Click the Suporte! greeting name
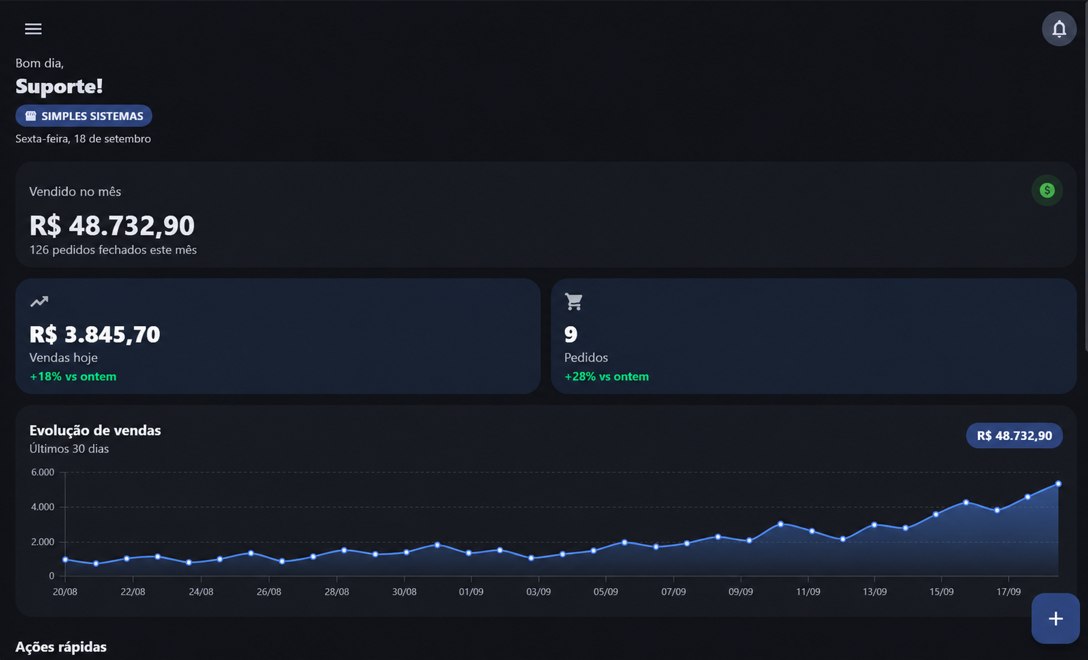The height and width of the screenshot is (660, 1088). 59,86
